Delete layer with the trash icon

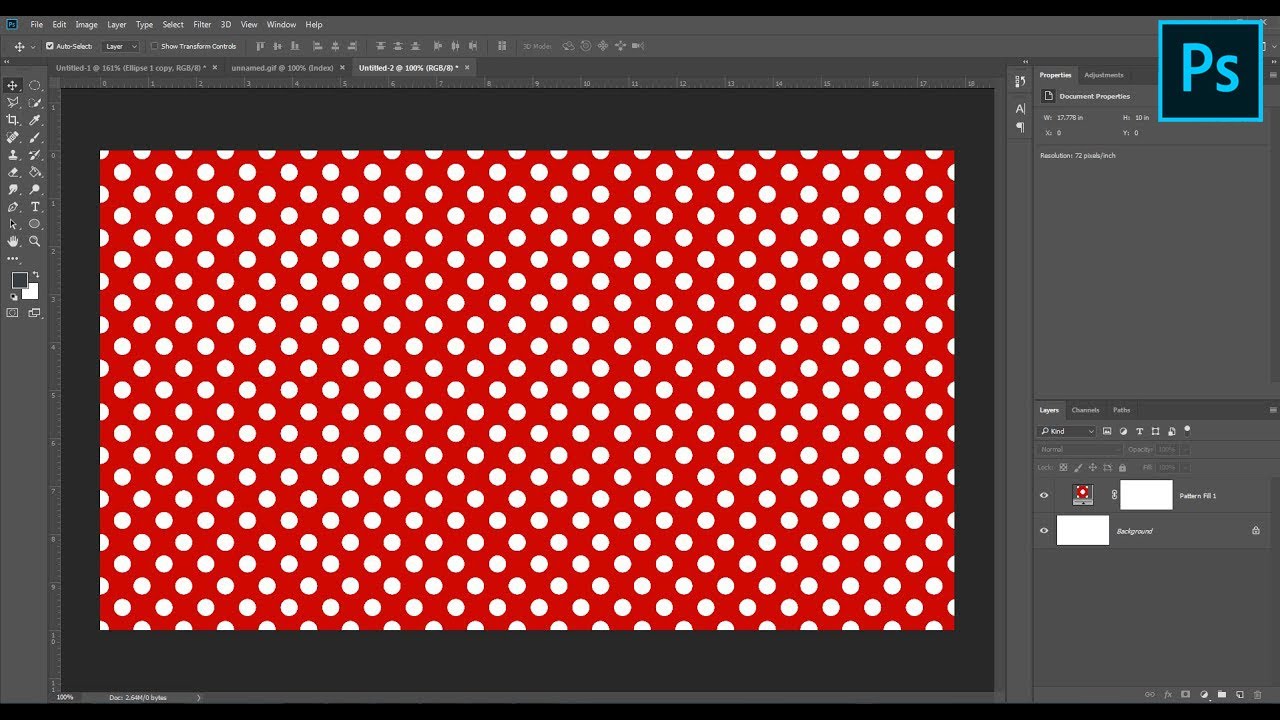(x=1257, y=694)
